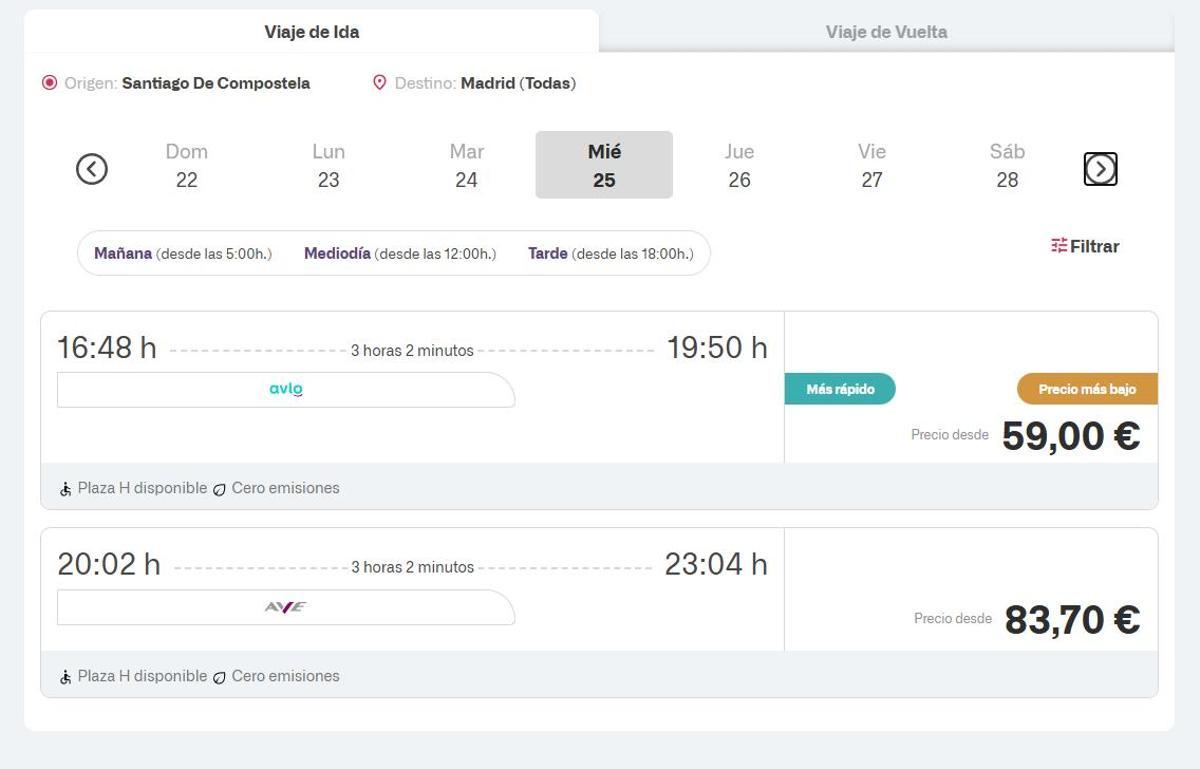Click the destination pin icon for Madrid

pos(378,83)
